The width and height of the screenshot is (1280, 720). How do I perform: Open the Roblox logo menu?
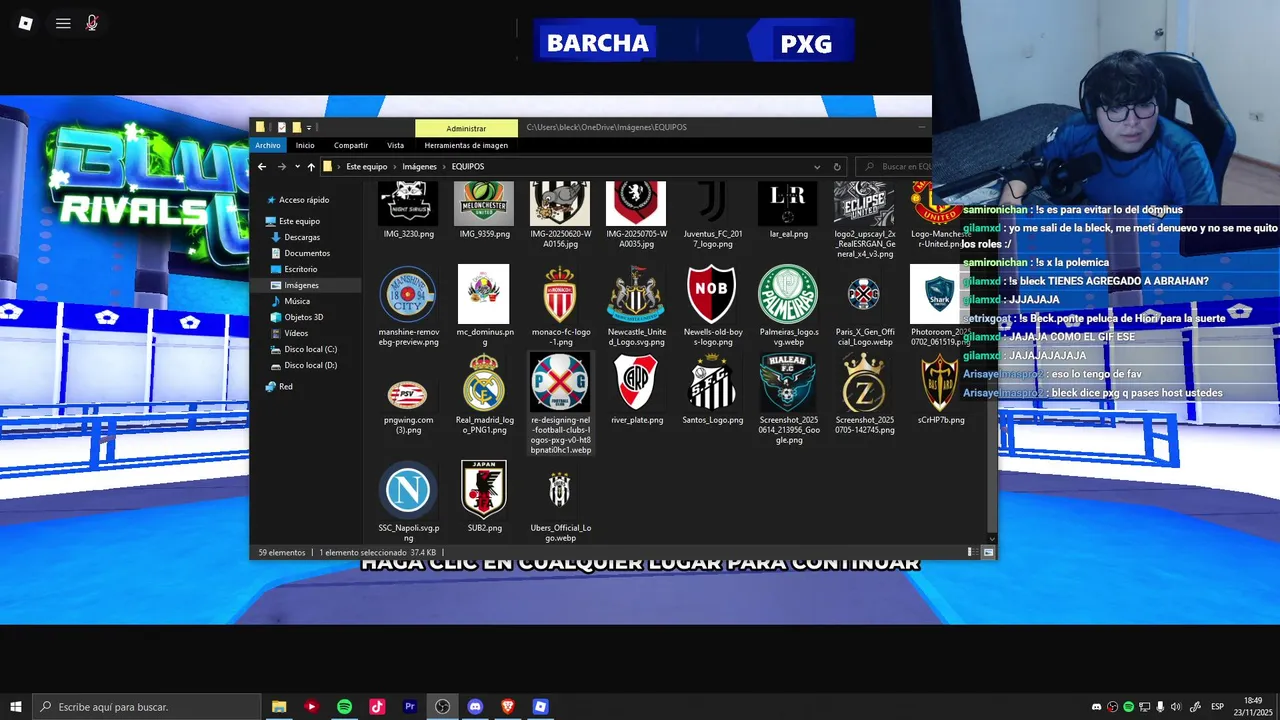coord(25,23)
